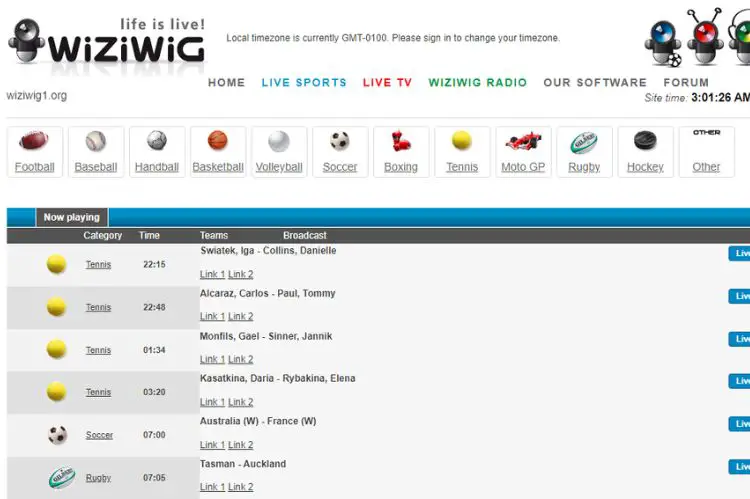The height and width of the screenshot is (499, 750).
Task: Open Link 2 for Tasman - Auckland
Action: point(241,487)
